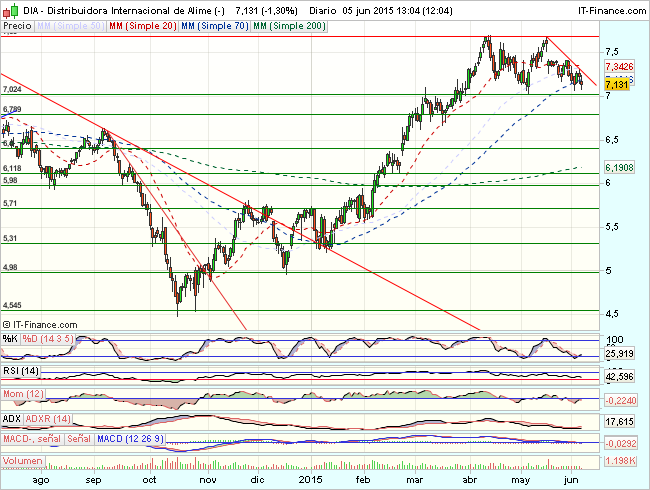Viewport: 650px width, 490px height.
Task: Open the RSI (14) indicator panel label
Action: pyautogui.click(x=22, y=371)
